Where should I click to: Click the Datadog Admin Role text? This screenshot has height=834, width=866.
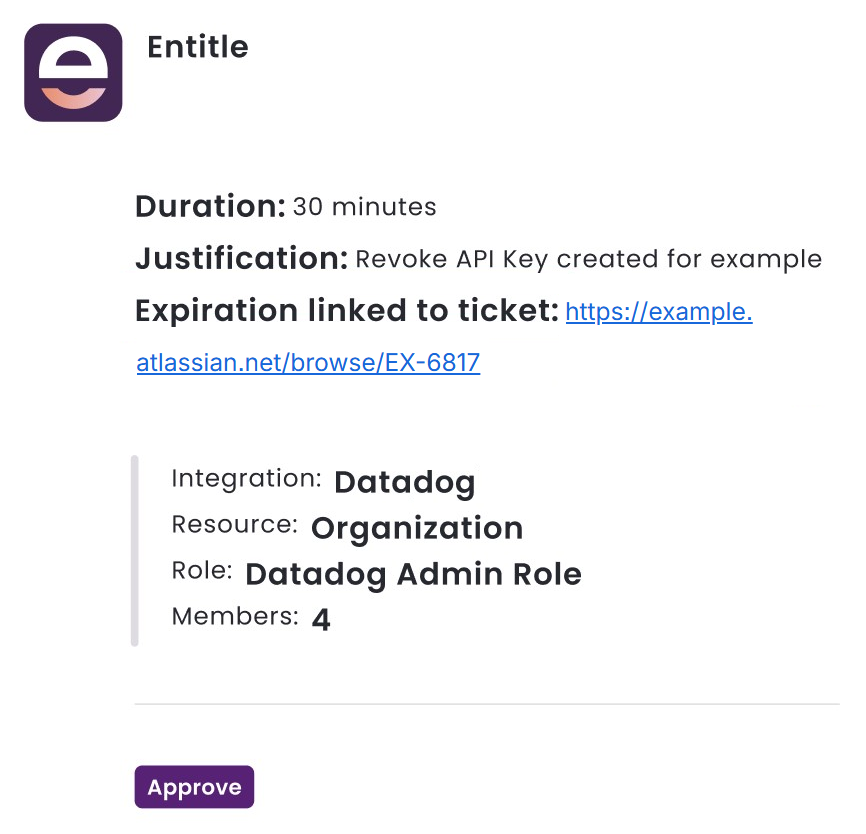pyautogui.click(x=412, y=575)
